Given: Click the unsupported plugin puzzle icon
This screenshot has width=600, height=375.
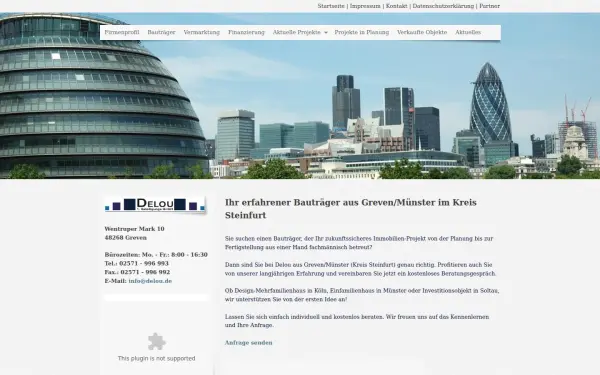Looking at the screenshot, I should coord(157,342).
